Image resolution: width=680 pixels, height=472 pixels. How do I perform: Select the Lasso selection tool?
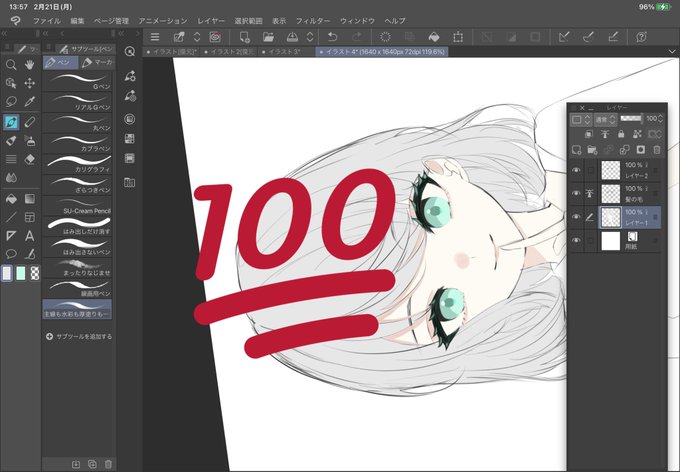pos(11,102)
